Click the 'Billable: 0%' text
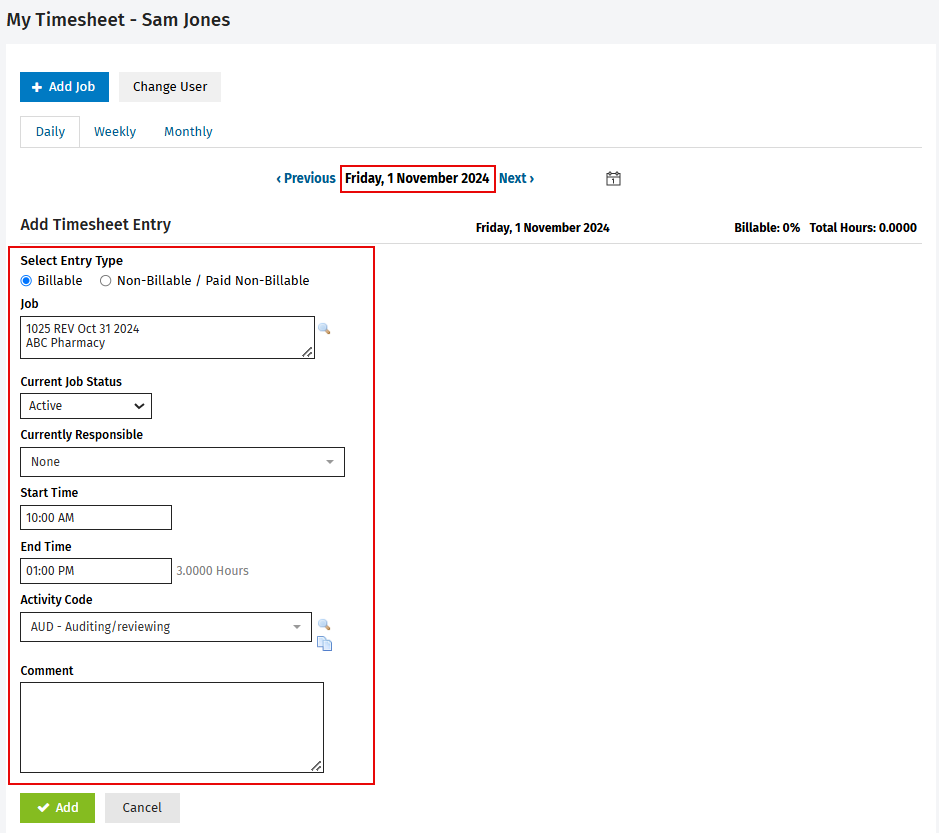Viewport: 939px width, 833px height. 767,228
